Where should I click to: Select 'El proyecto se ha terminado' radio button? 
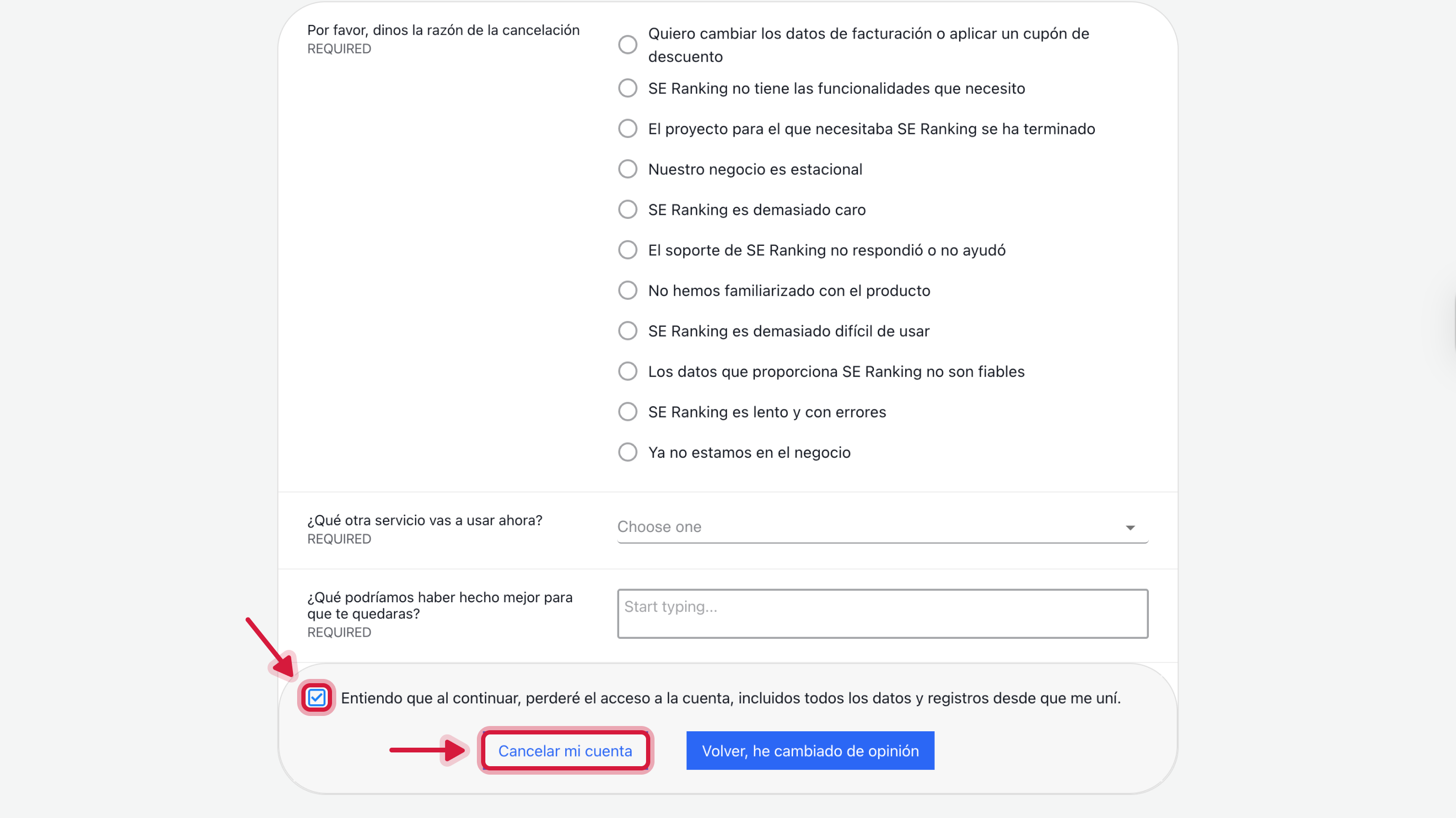628,129
